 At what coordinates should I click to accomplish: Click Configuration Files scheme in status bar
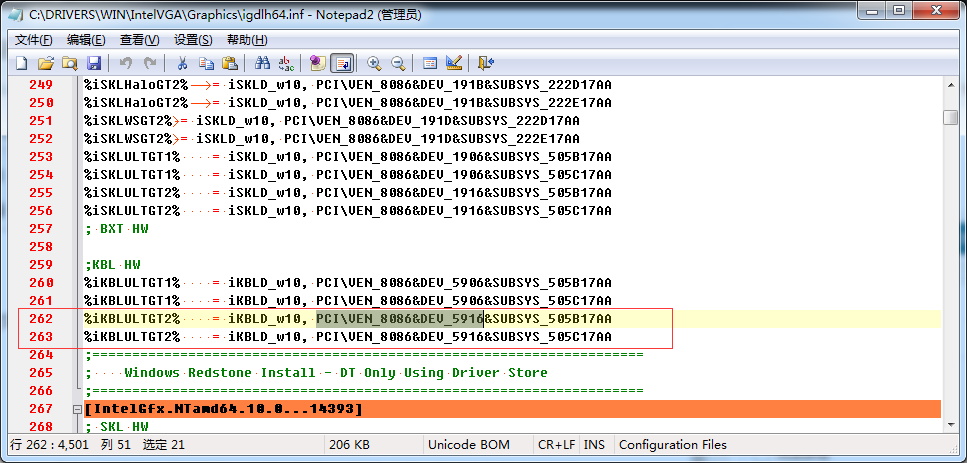click(x=673, y=445)
